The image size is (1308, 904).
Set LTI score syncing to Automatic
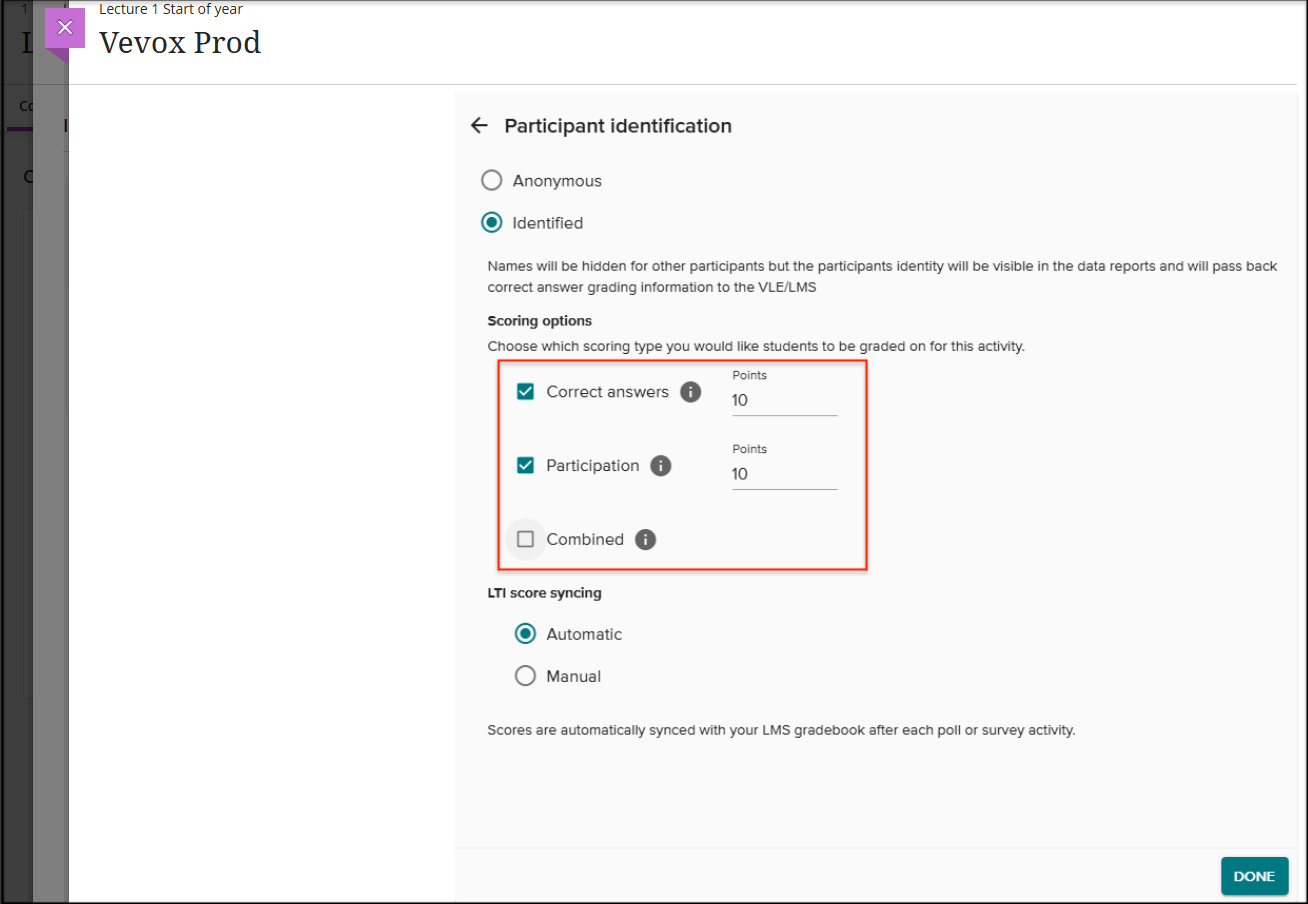tap(525, 634)
